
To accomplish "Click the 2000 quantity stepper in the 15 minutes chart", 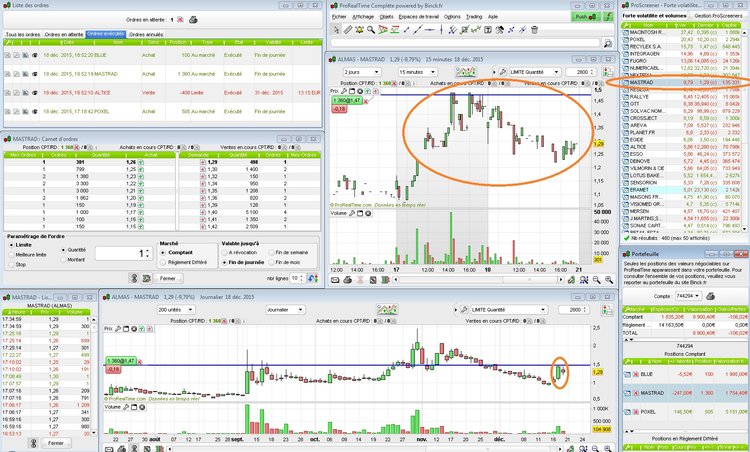I will [593, 72].
